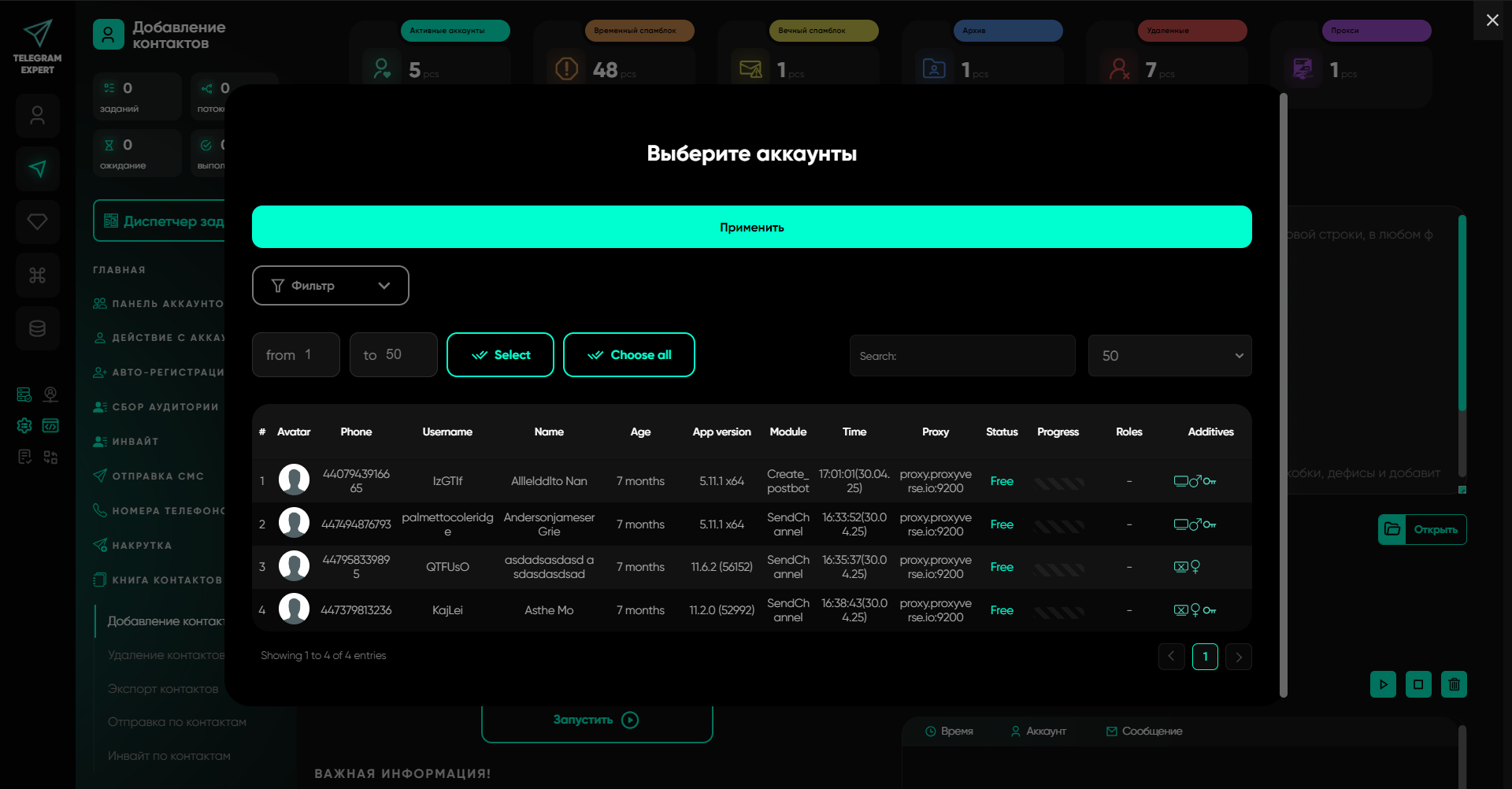Open the 50 entries-per-page dropdown
The width and height of the screenshot is (1512, 789).
[1169, 356]
